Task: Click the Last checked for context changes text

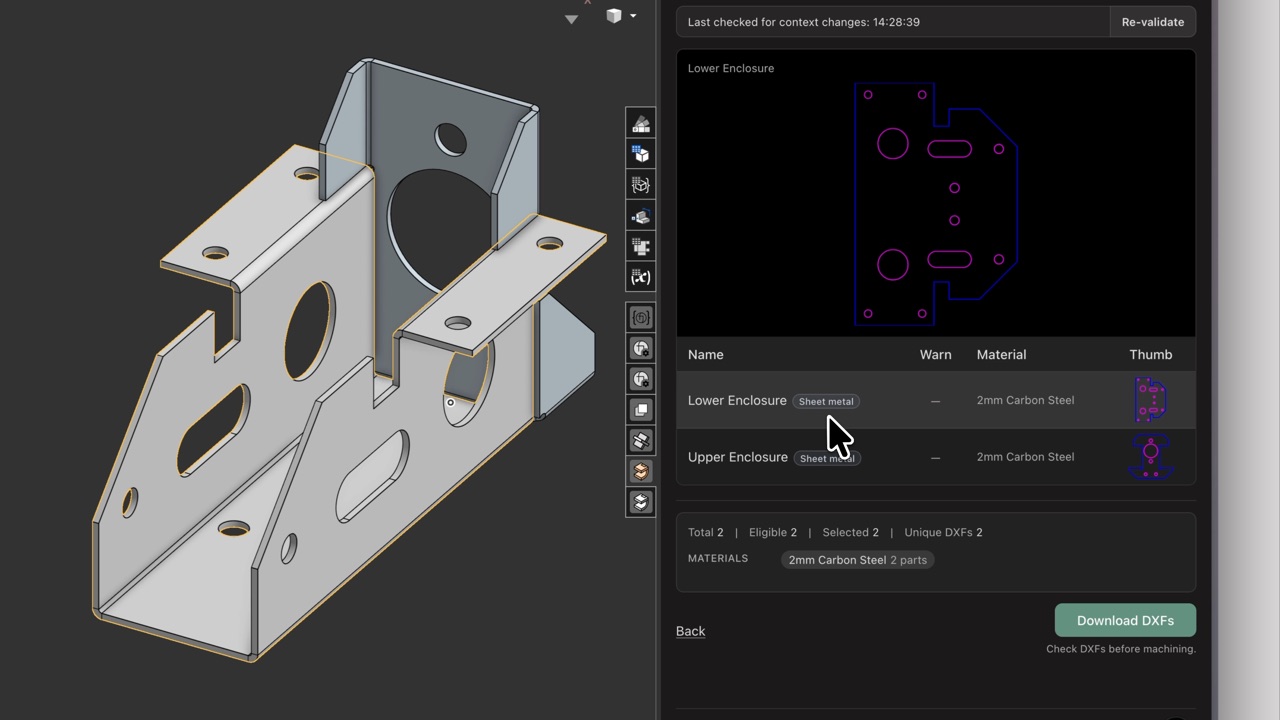Action: 804,22
